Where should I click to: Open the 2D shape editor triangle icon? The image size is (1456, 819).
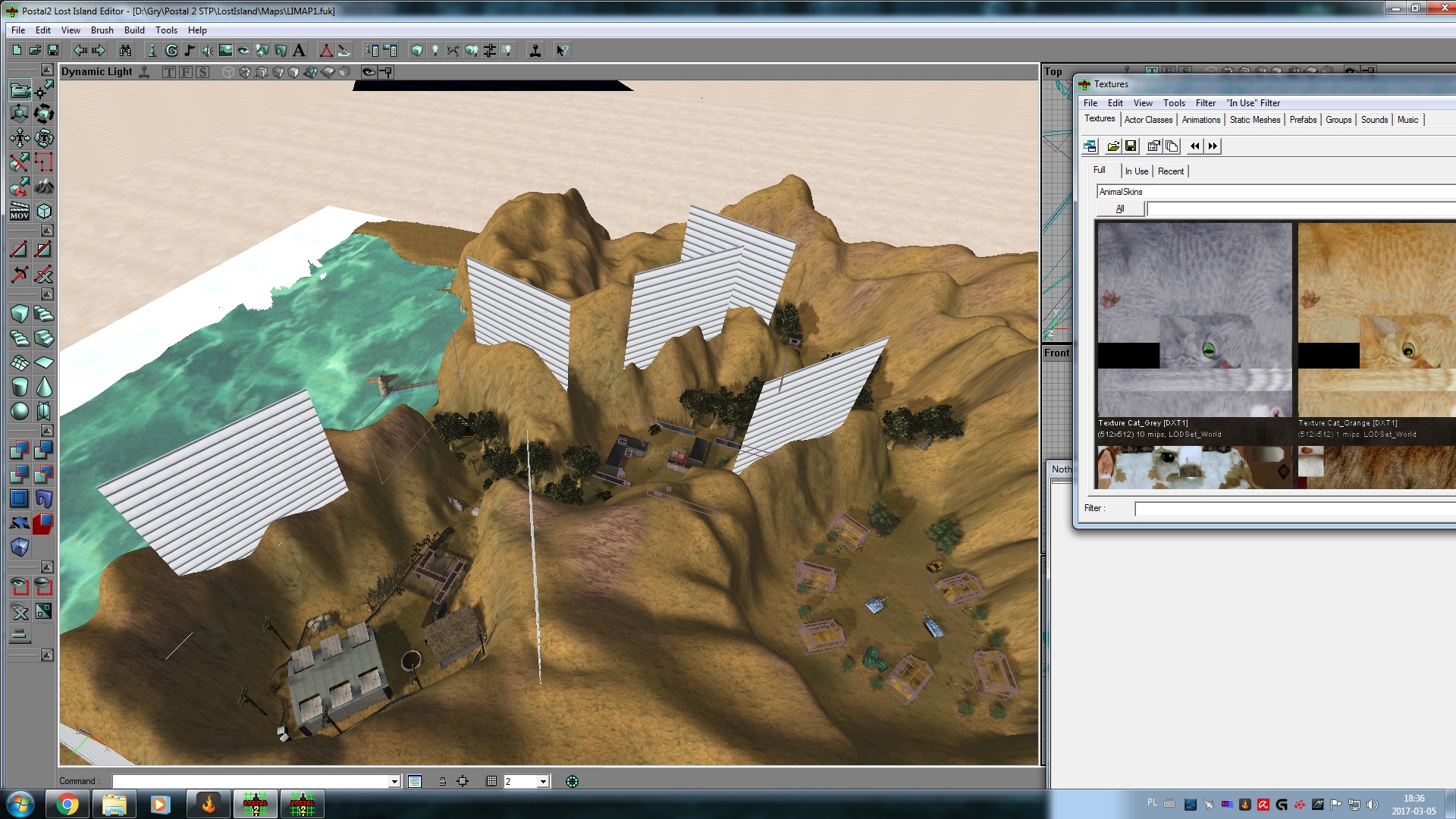pyautogui.click(x=326, y=50)
